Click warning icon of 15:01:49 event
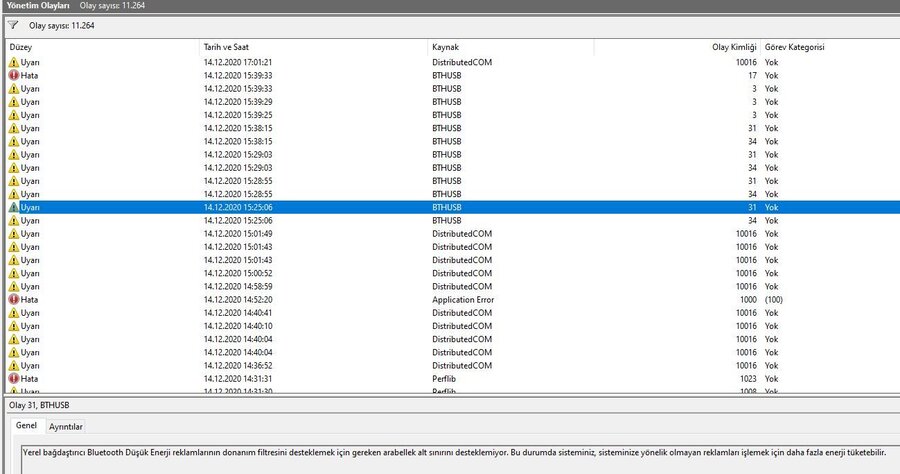 [14, 234]
